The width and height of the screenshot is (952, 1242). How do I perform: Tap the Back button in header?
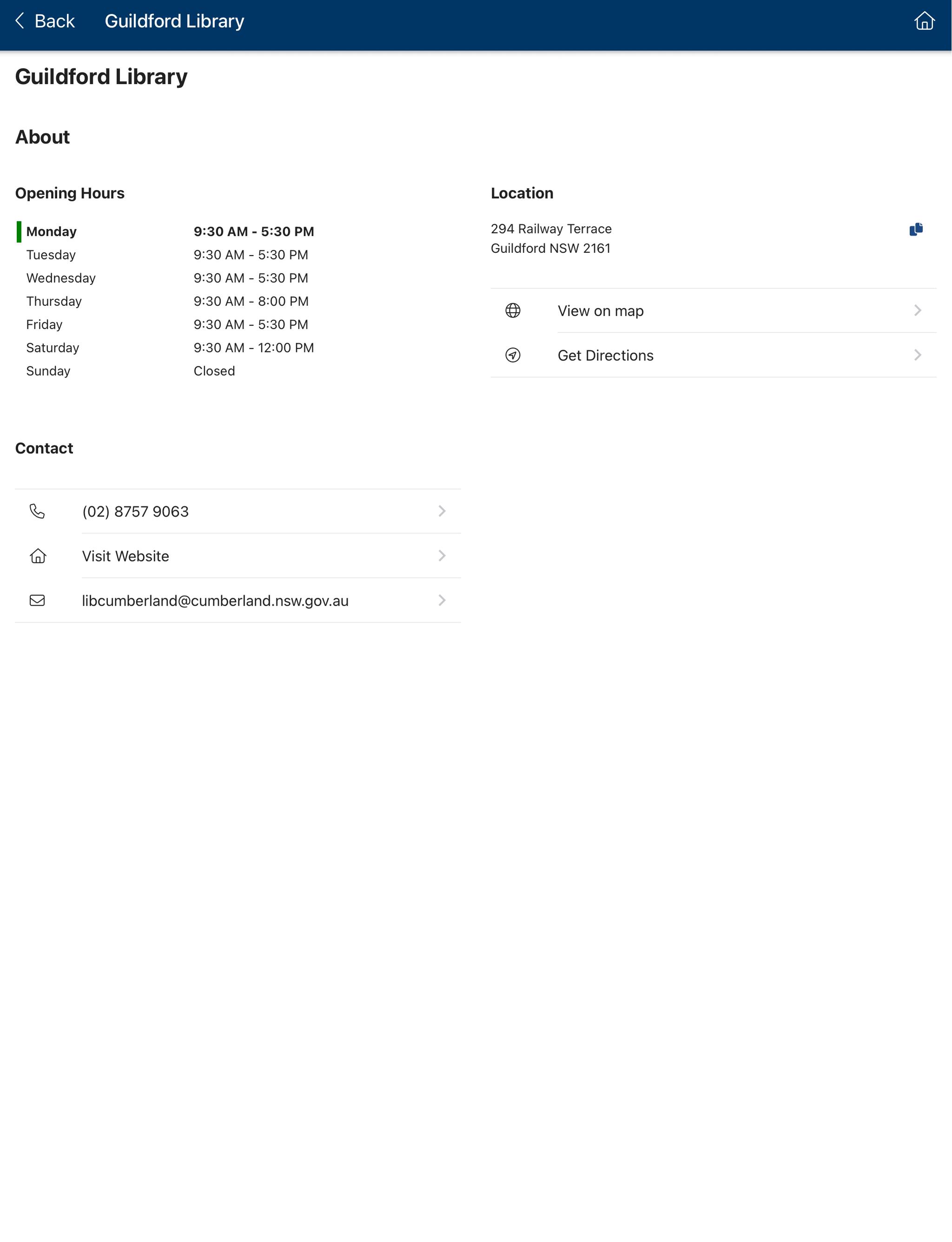[x=45, y=21]
